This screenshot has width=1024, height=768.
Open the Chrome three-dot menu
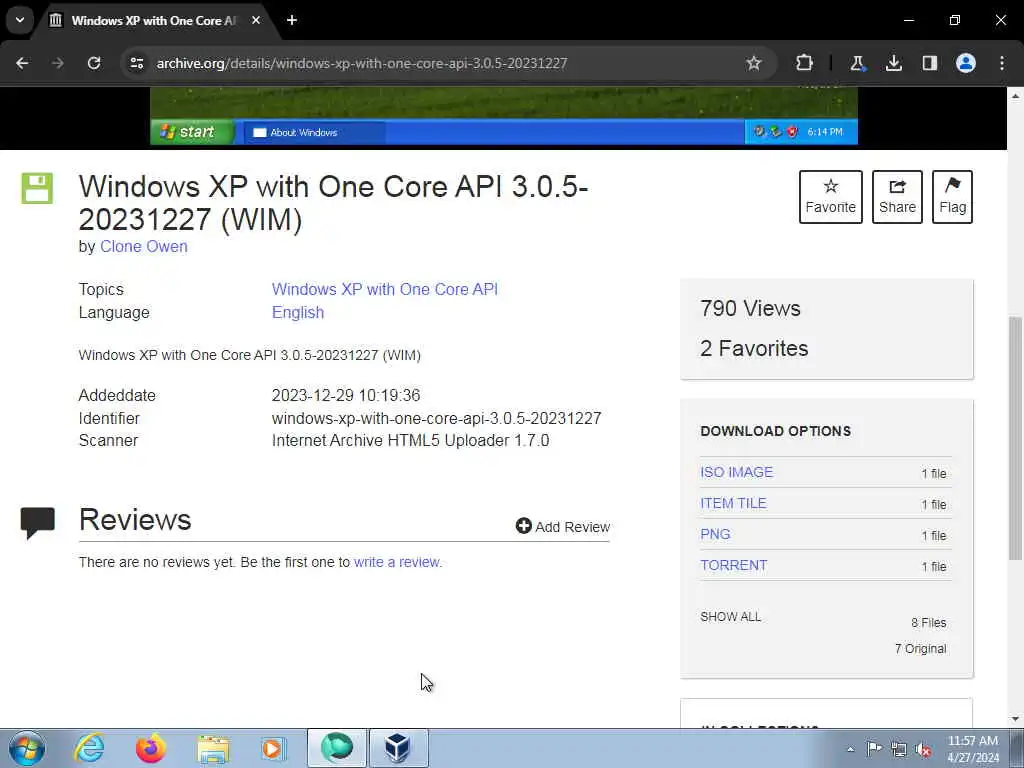click(x=1002, y=63)
